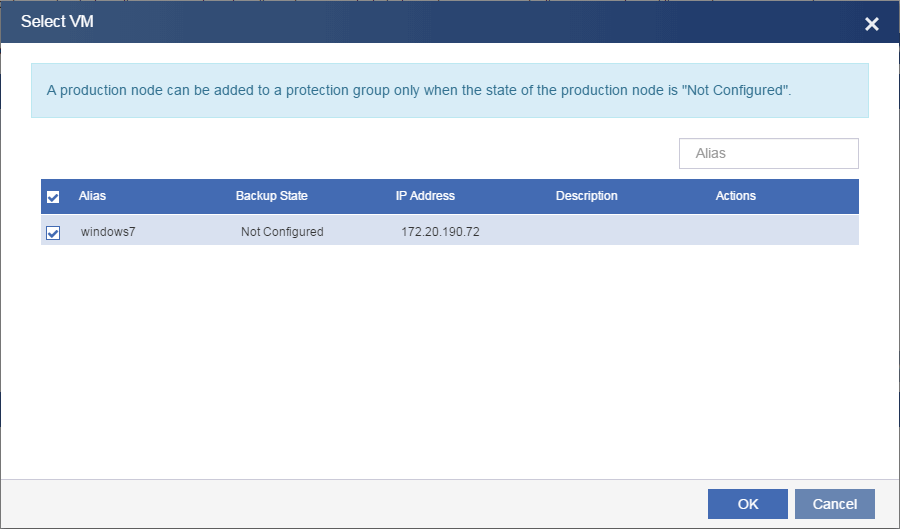Toggle the select-all checkbox in table header

tap(53, 197)
